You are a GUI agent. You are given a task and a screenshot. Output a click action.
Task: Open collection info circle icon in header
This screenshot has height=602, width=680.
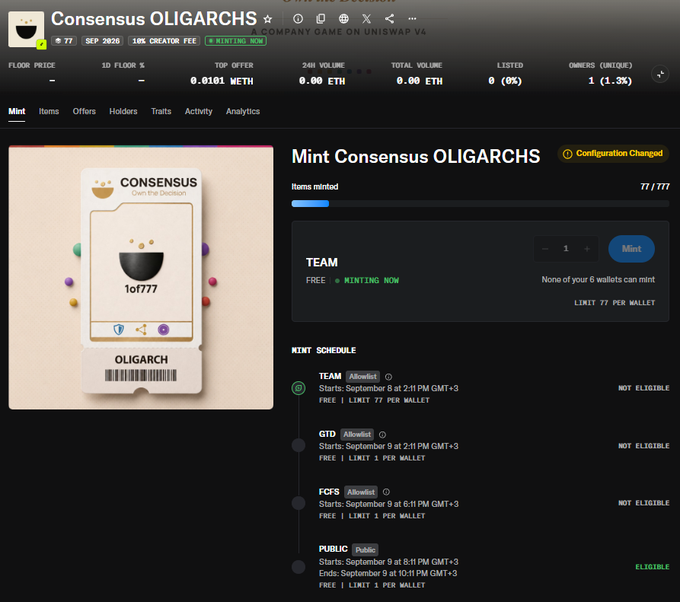point(298,19)
